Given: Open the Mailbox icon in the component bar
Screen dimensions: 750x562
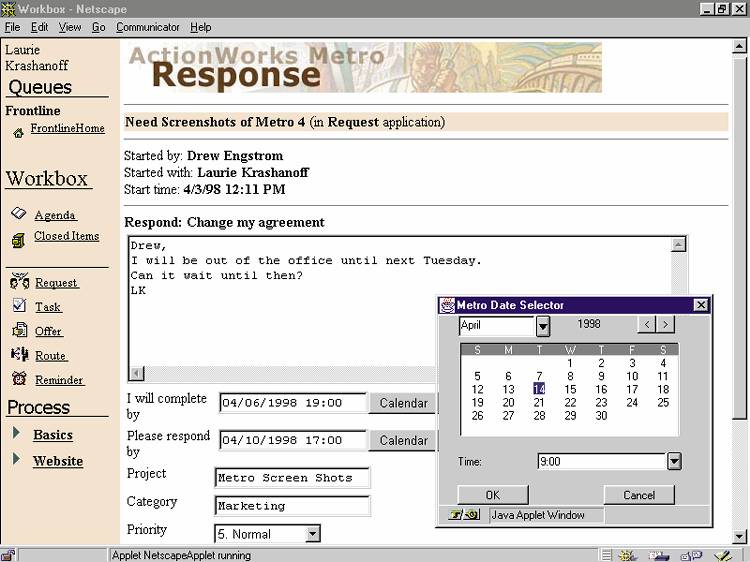Looking at the screenshot, I should (x=659, y=555).
